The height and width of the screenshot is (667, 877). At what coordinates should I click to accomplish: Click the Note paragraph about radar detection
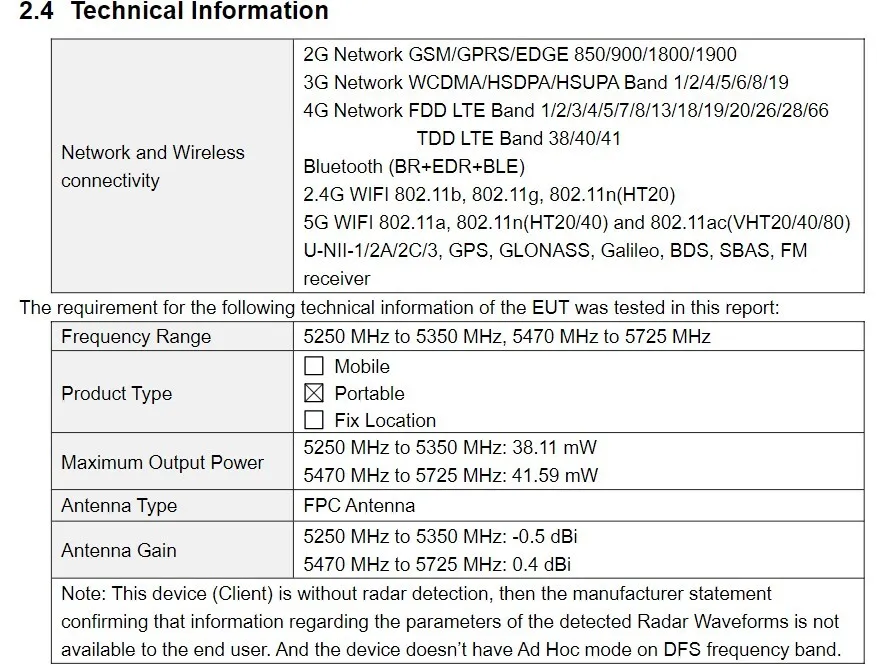[450, 621]
